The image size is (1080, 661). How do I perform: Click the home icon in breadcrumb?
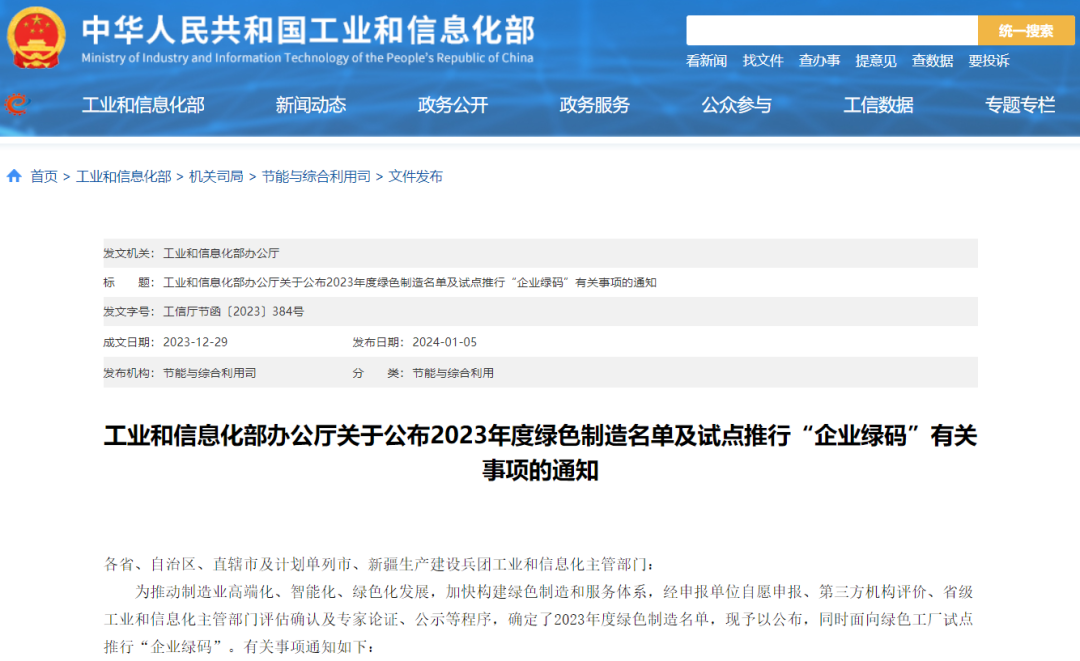(x=14, y=176)
